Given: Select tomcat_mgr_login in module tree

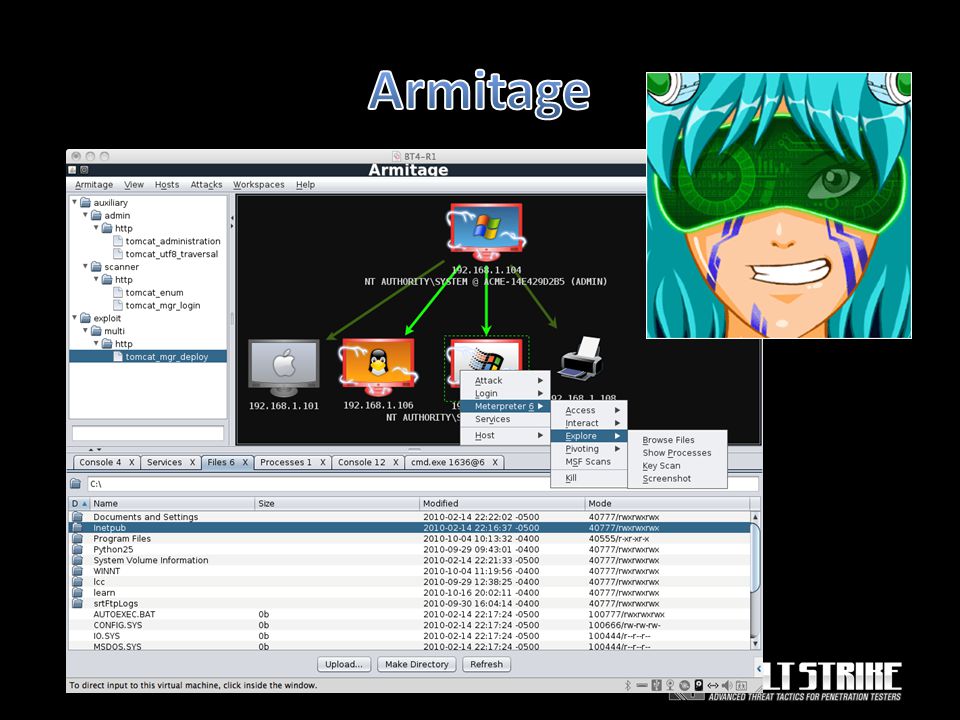Looking at the screenshot, I should click(162, 306).
